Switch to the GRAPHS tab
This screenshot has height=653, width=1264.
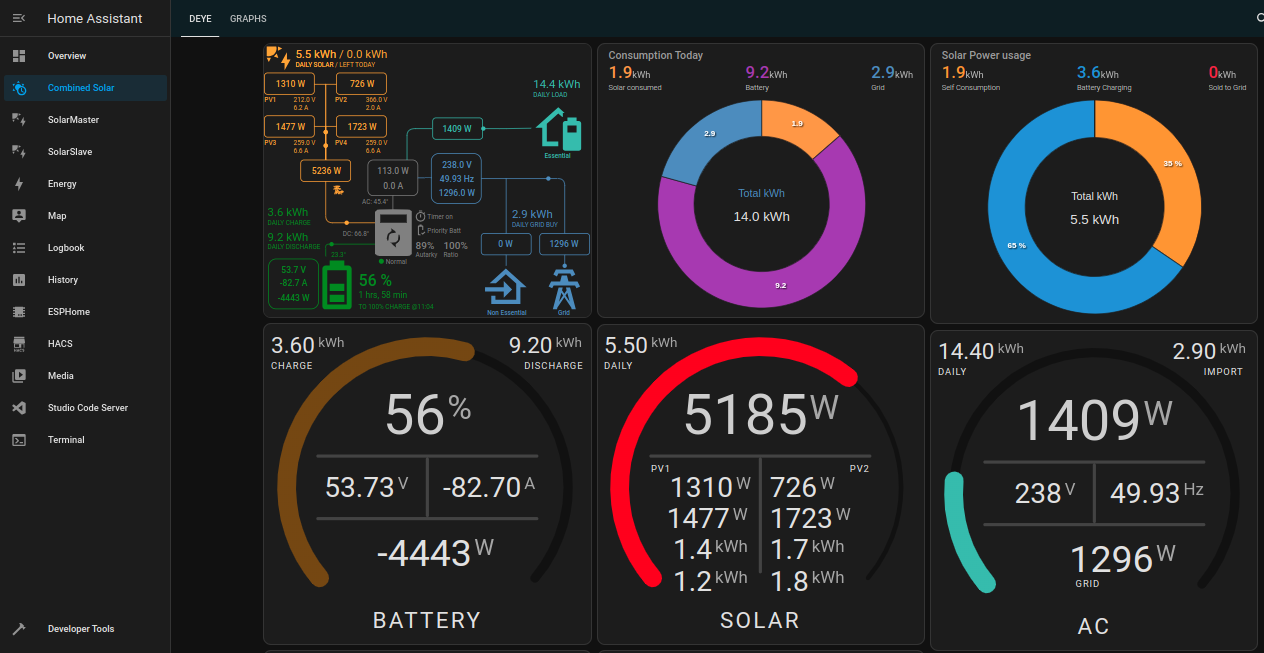(248, 19)
